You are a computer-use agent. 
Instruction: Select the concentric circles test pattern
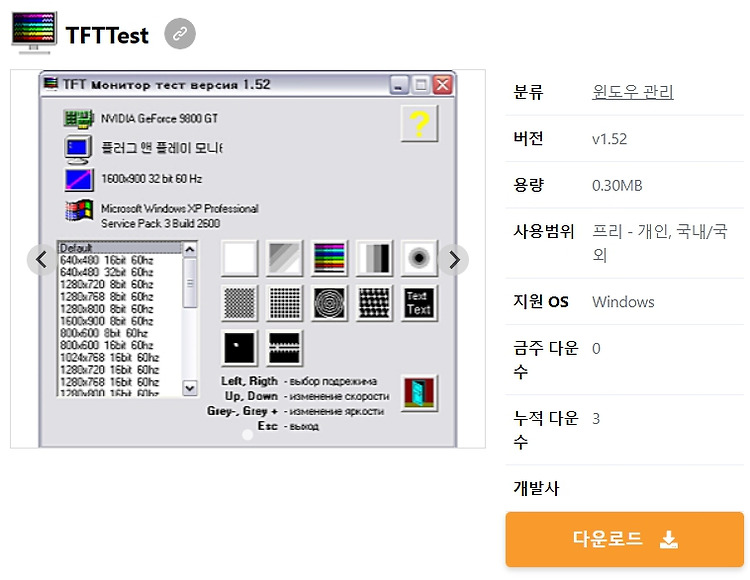coord(329,303)
